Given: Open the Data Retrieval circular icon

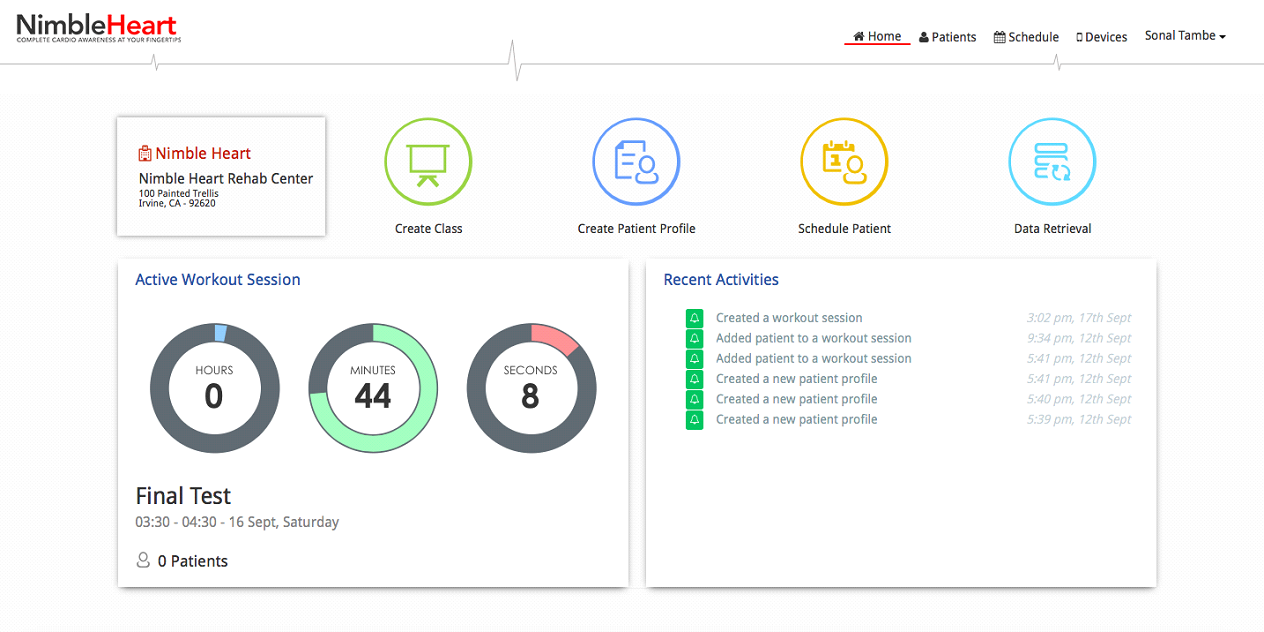Looking at the screenshot, I should [1052, 161].
